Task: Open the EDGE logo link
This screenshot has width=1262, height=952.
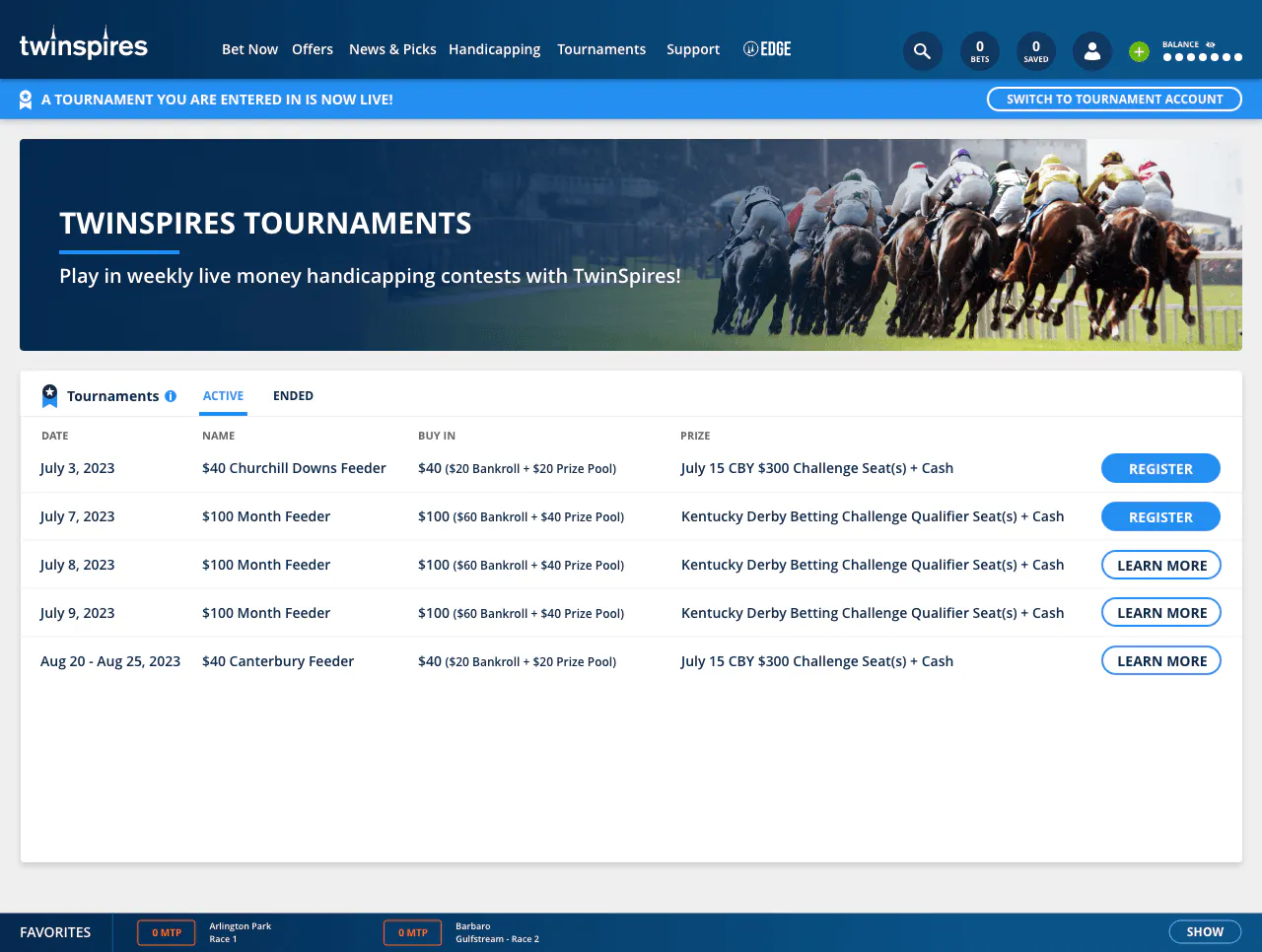Action: pyautogui.click(x=767, y=49)
